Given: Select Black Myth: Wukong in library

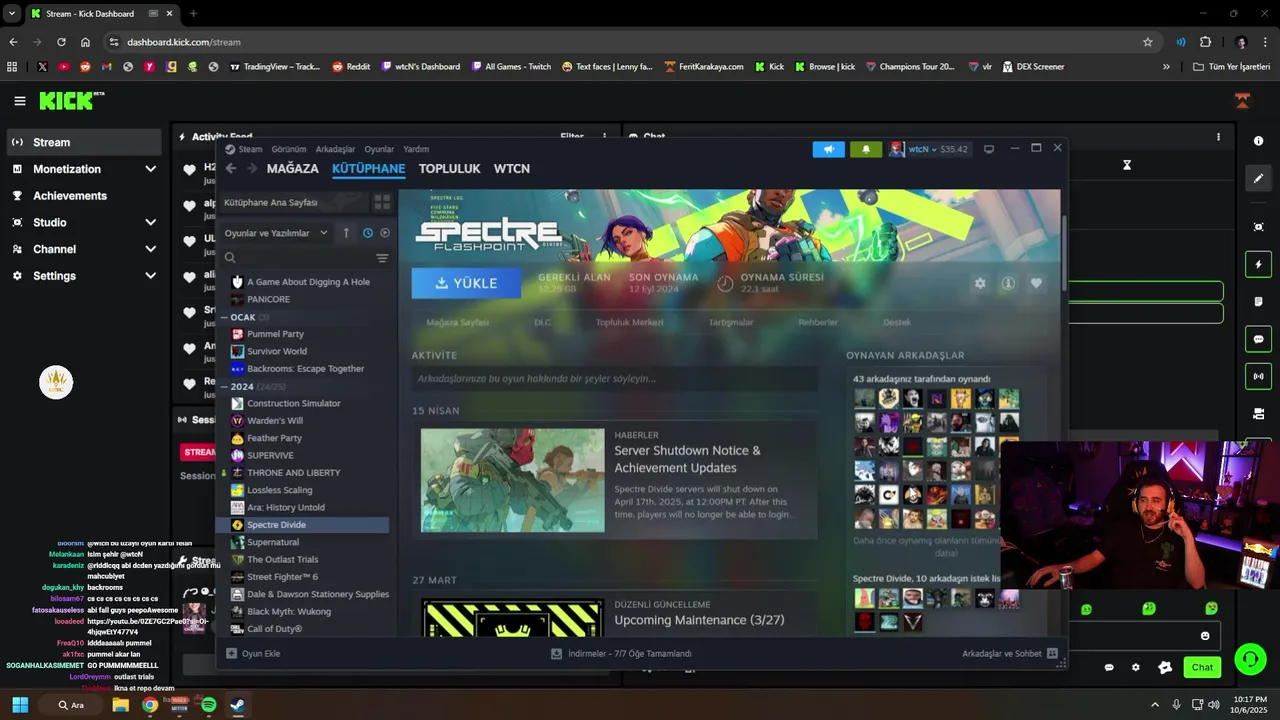Looking at the screenshot, I should point(305,611).
